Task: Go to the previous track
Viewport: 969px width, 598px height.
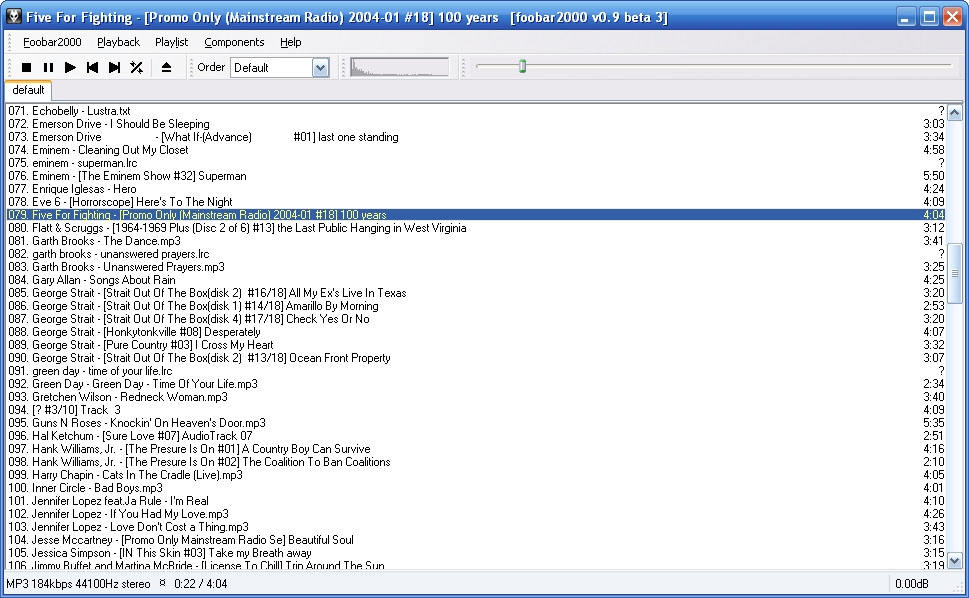Action: [x=92, y=67]
